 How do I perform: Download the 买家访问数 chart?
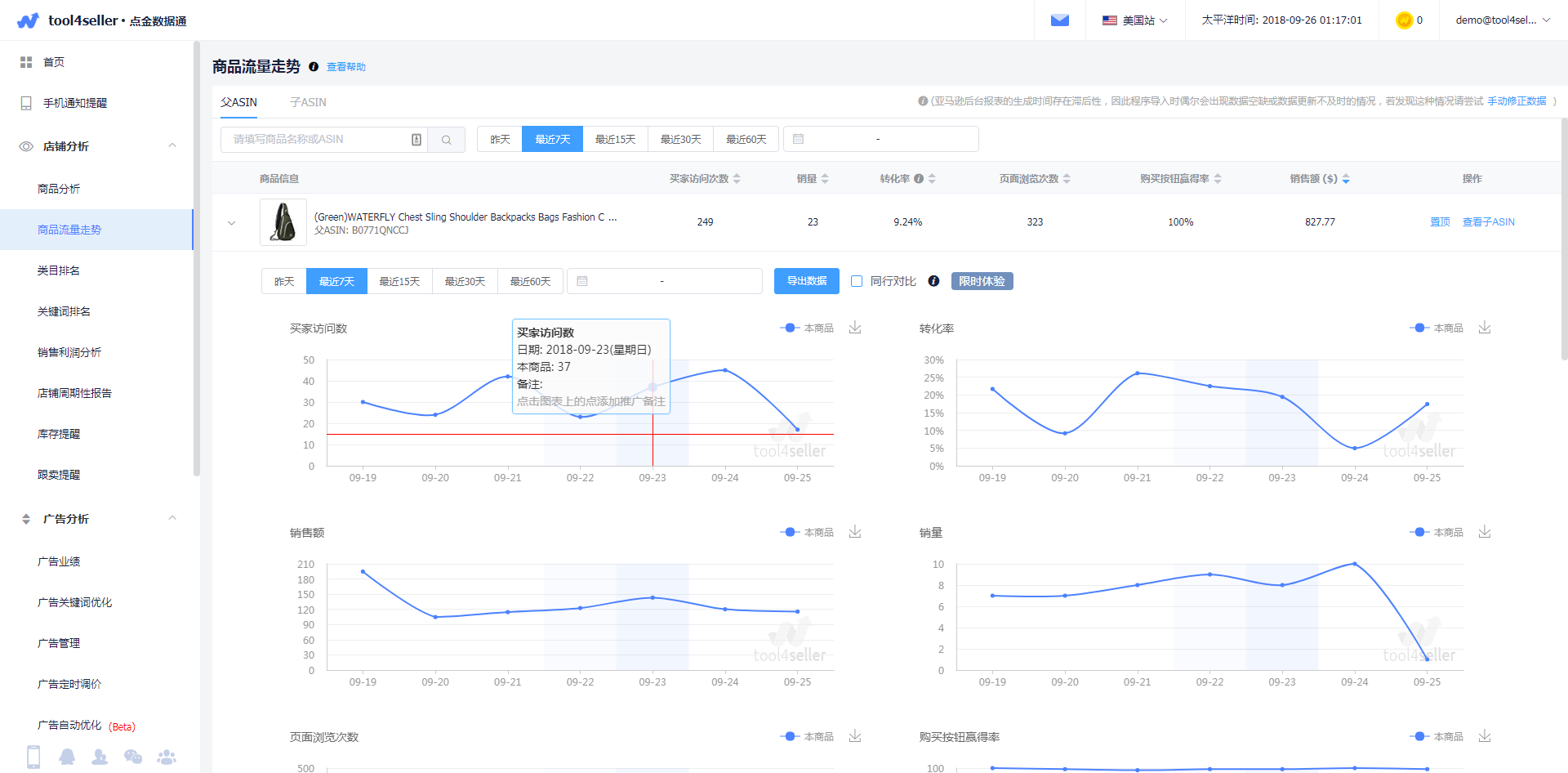855,328
